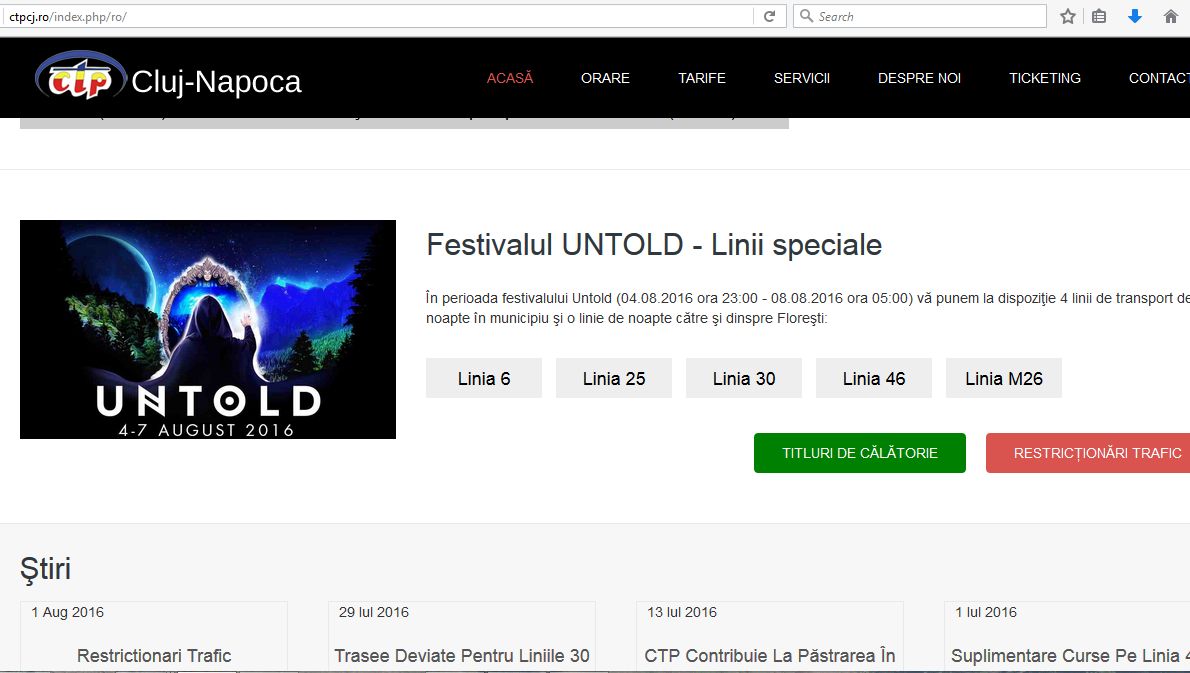1190x673 pixels.
Task: Click the UNTOLD festival banner image
Action: (207, 329)
